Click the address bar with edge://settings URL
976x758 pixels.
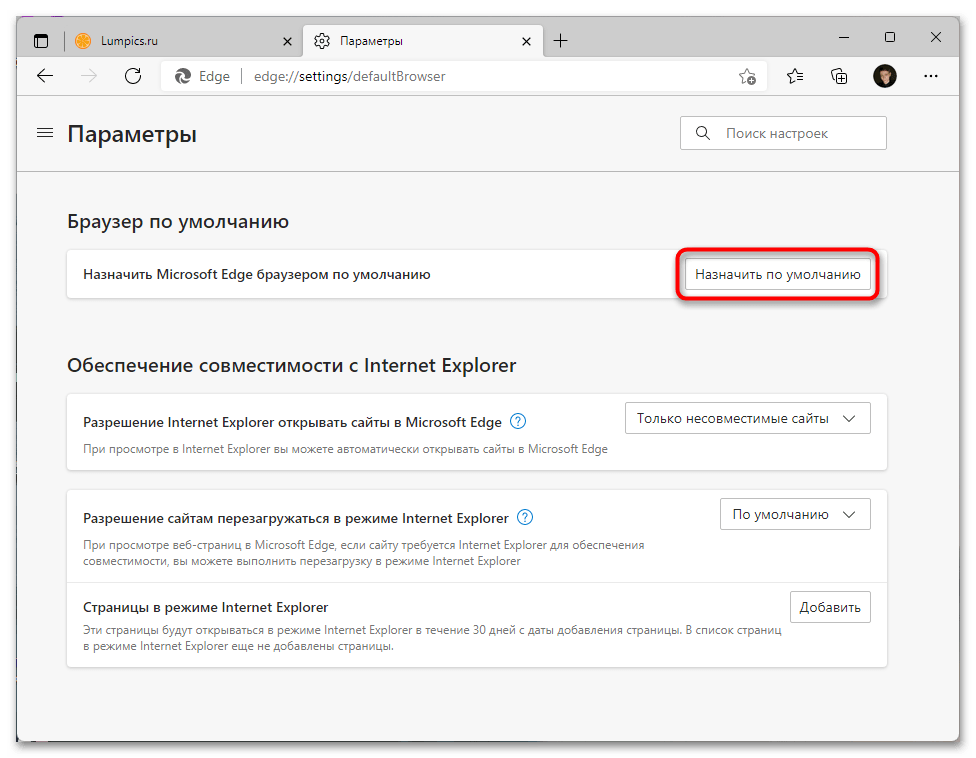[x=450, y=76]
